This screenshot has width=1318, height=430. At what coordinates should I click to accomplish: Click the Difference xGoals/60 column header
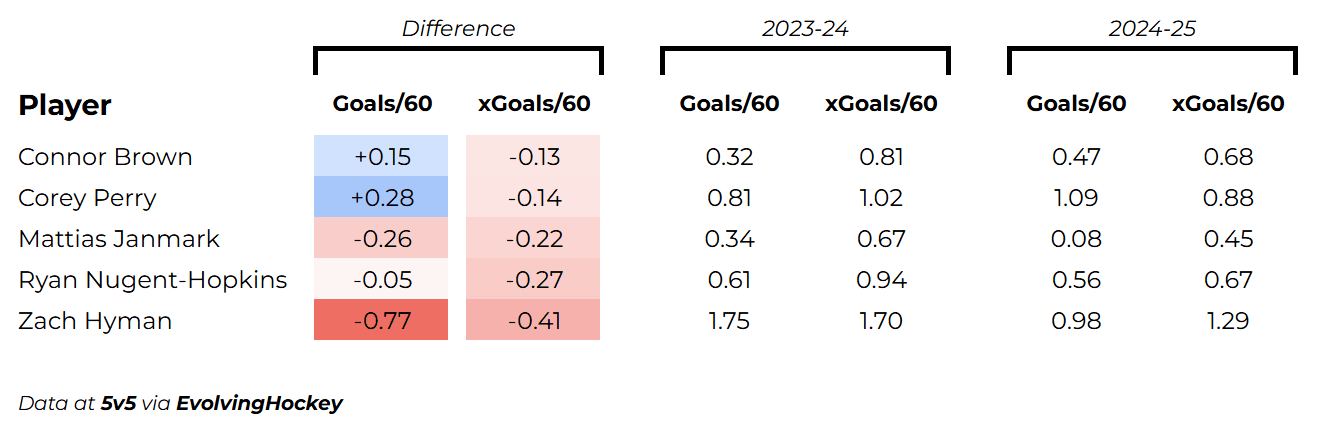(534, 104)
